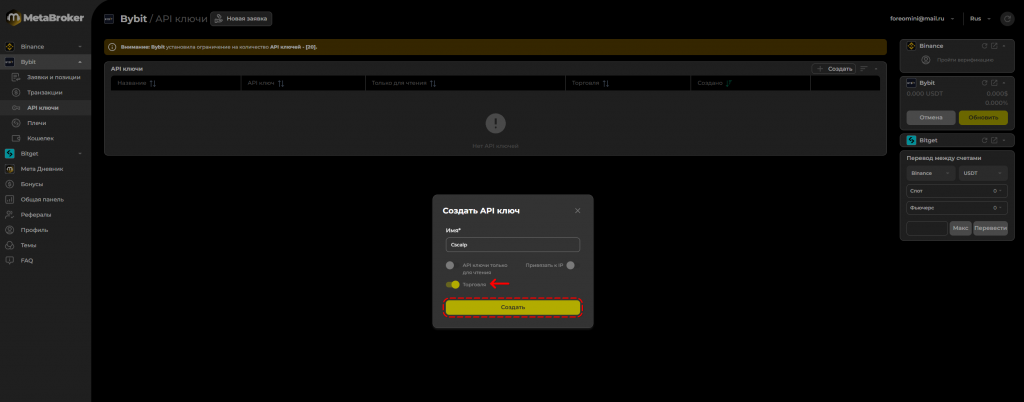Image resolution: width=1024 pixels, height=402 pixels.
Task: Click the yellow Создать button in dialog
Action: pos(513,307)
